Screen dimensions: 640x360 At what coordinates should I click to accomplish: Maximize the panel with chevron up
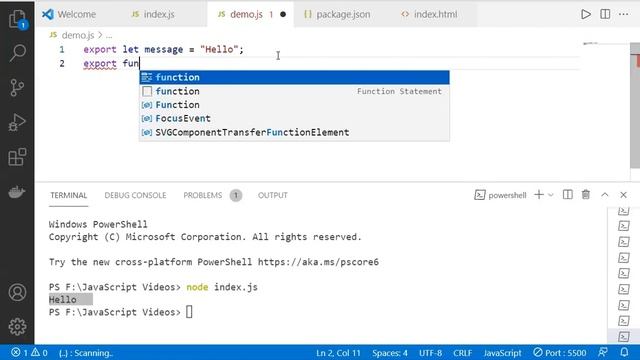coord(604,195)
